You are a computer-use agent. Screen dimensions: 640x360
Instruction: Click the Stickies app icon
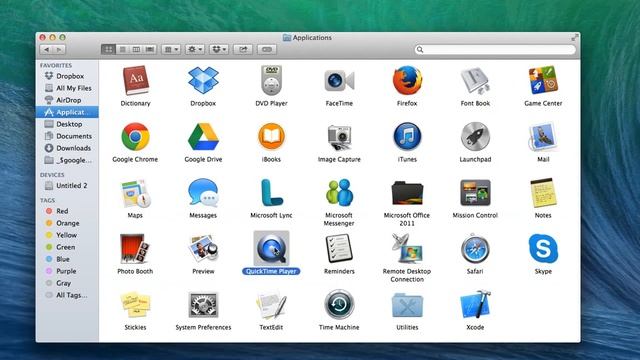(135, 304)
